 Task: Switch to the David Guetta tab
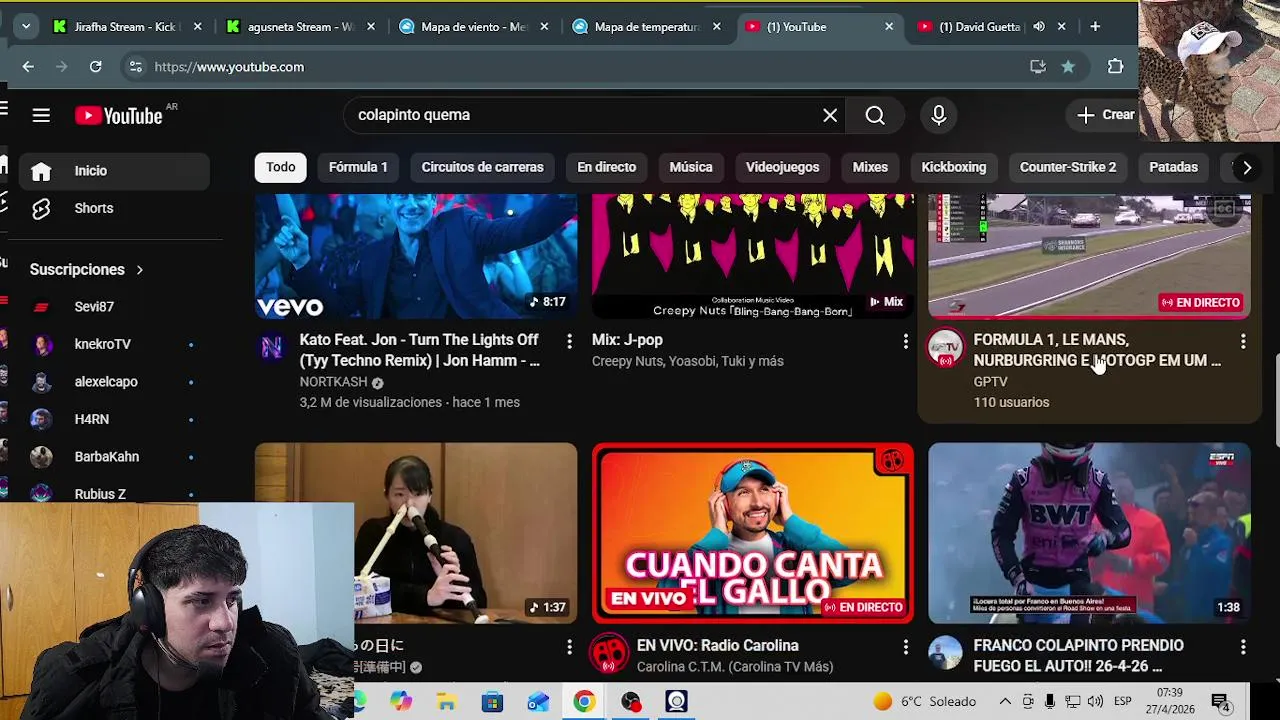pyautogui.click(x=980, y=27)
